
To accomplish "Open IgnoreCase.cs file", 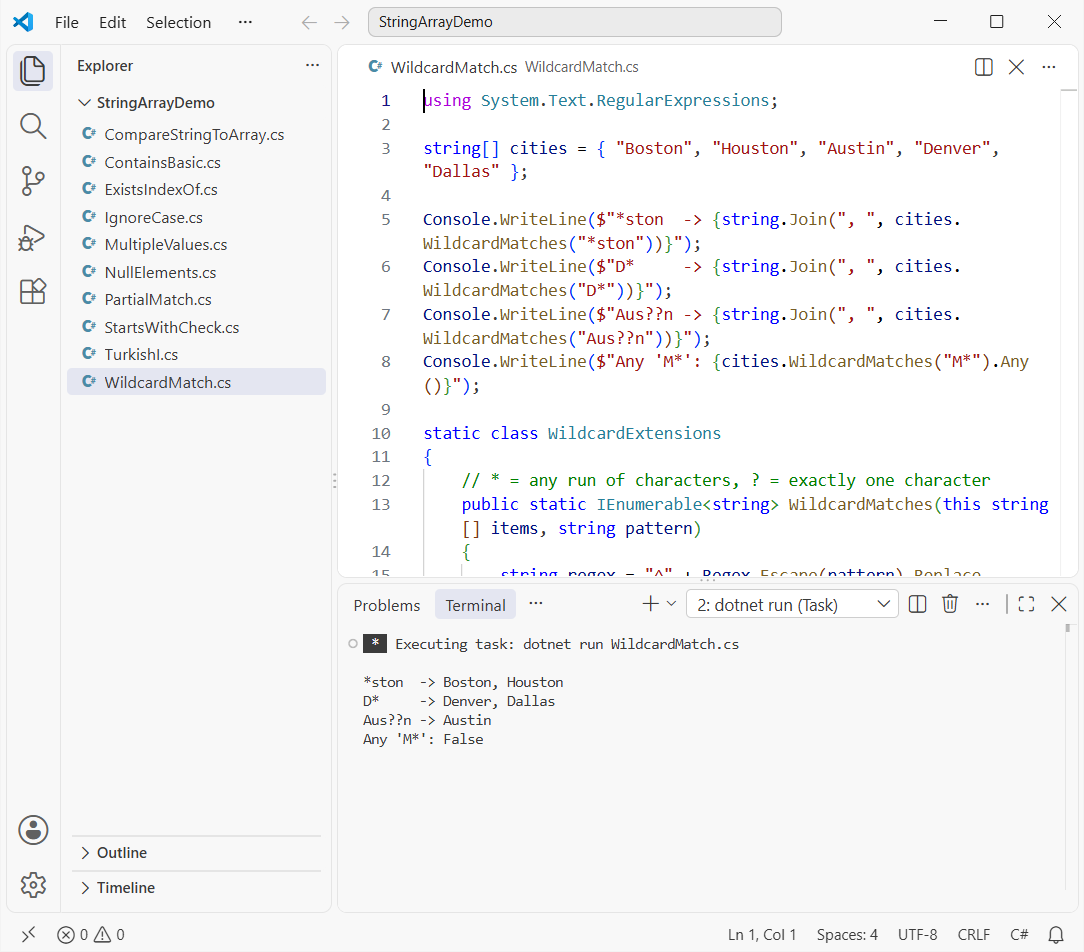I will click(x=196, y=217).
